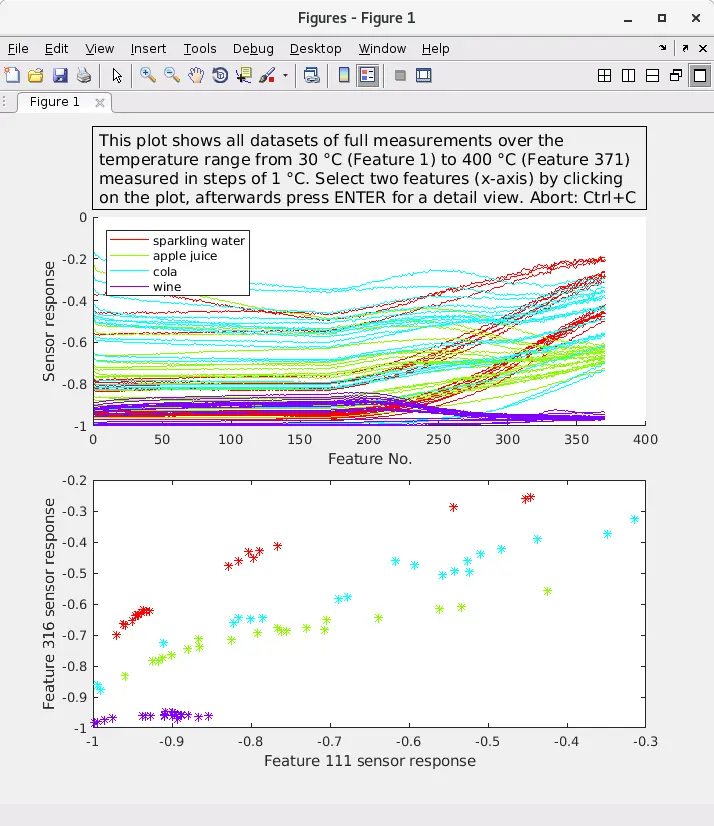Close the Figure 1 tab
This screenshot has height=826, width=714.
click(100, 102)
